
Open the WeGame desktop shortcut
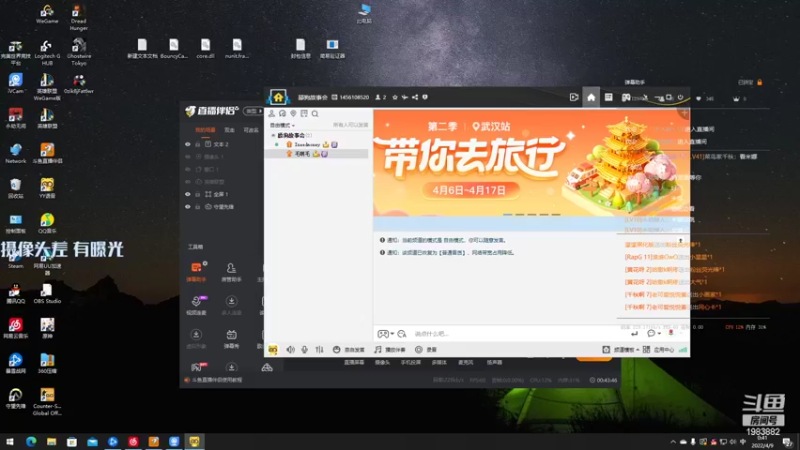pos(47,14)
